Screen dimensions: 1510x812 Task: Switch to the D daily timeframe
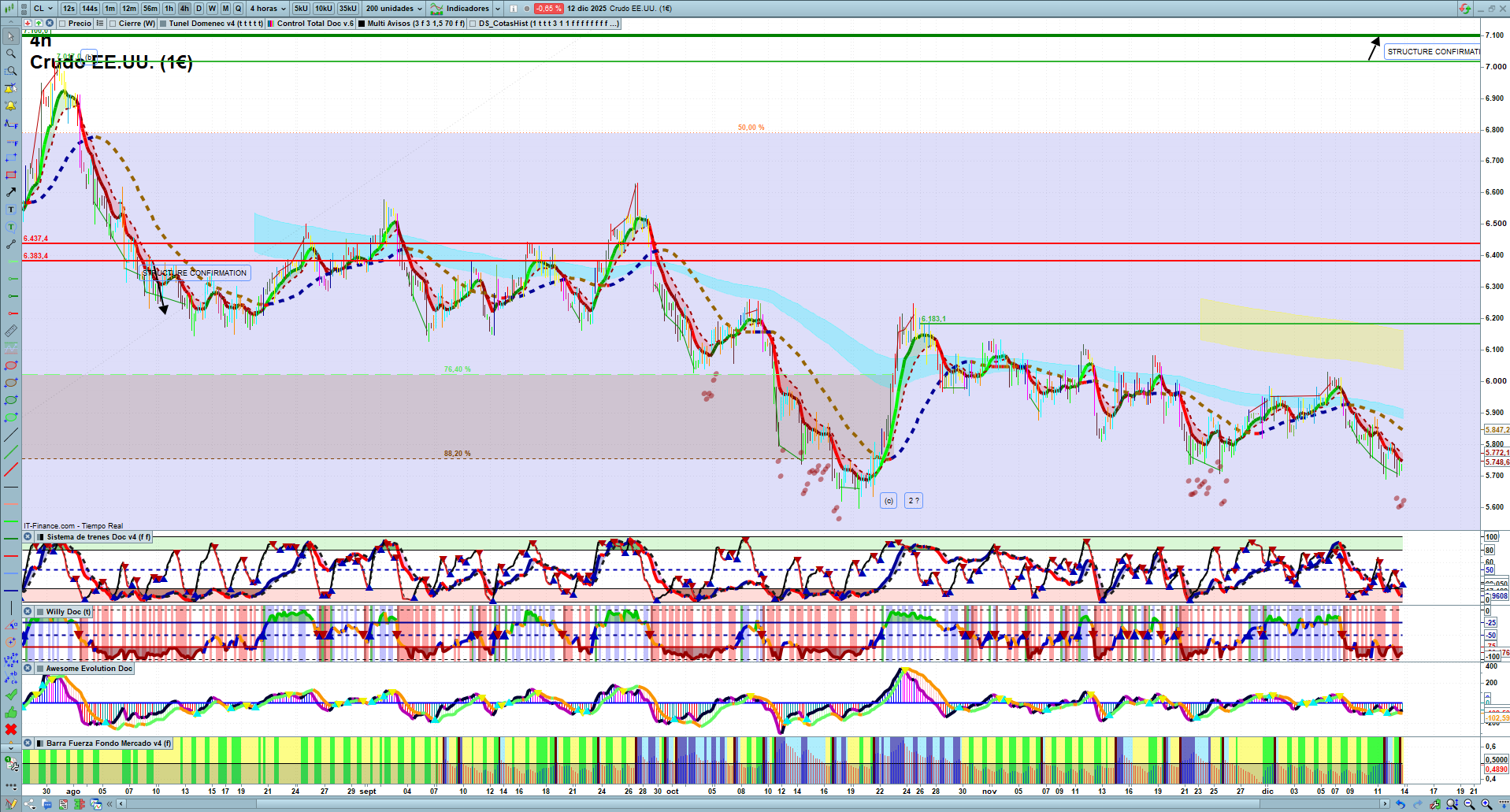(x=198, y=9)
